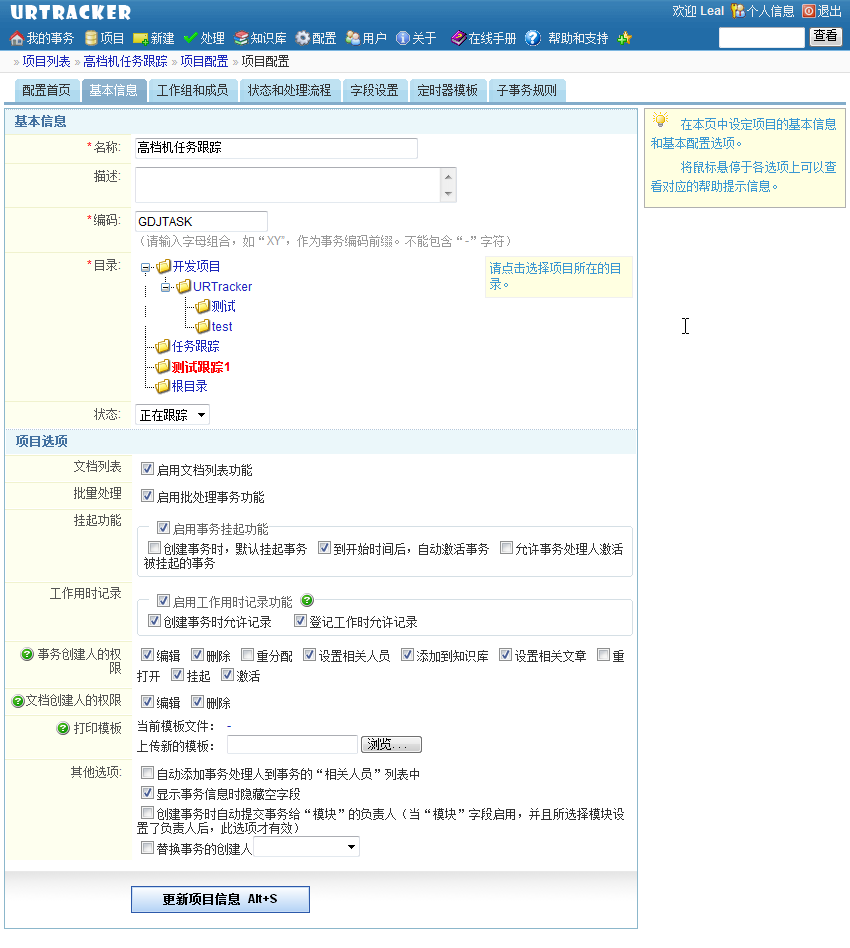Switch to the 工作组和成员 tab
Viewport: 850px width, 948px height.
pyautogui.click(x=192, y=91)
